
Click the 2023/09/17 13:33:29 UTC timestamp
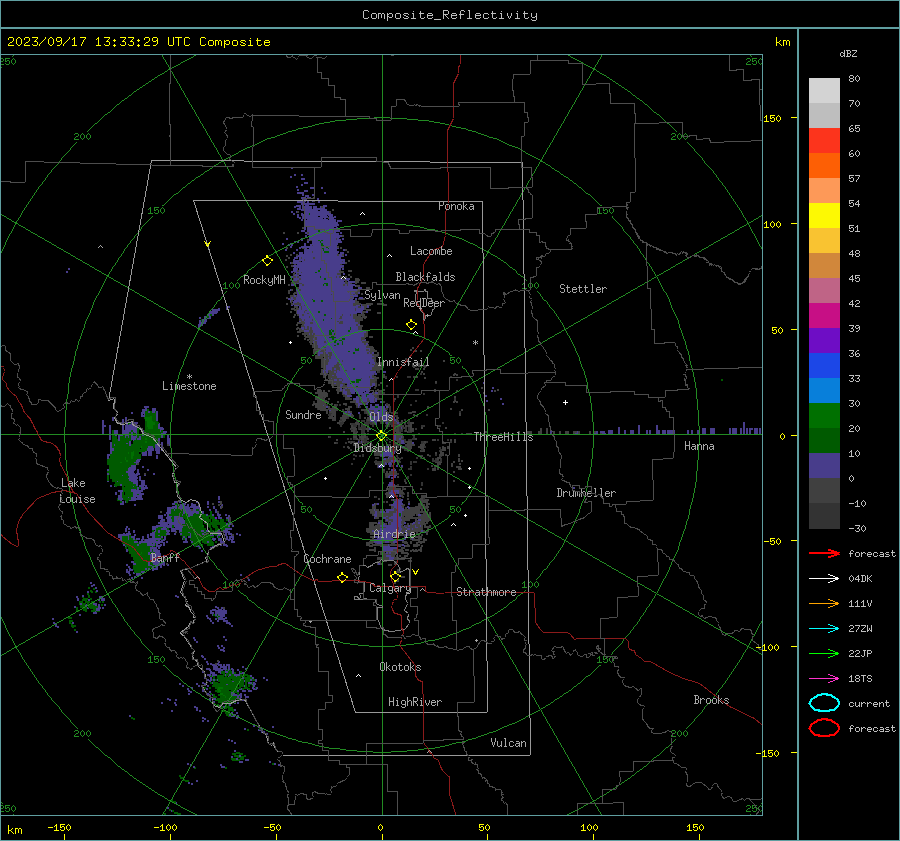(138, 42)
